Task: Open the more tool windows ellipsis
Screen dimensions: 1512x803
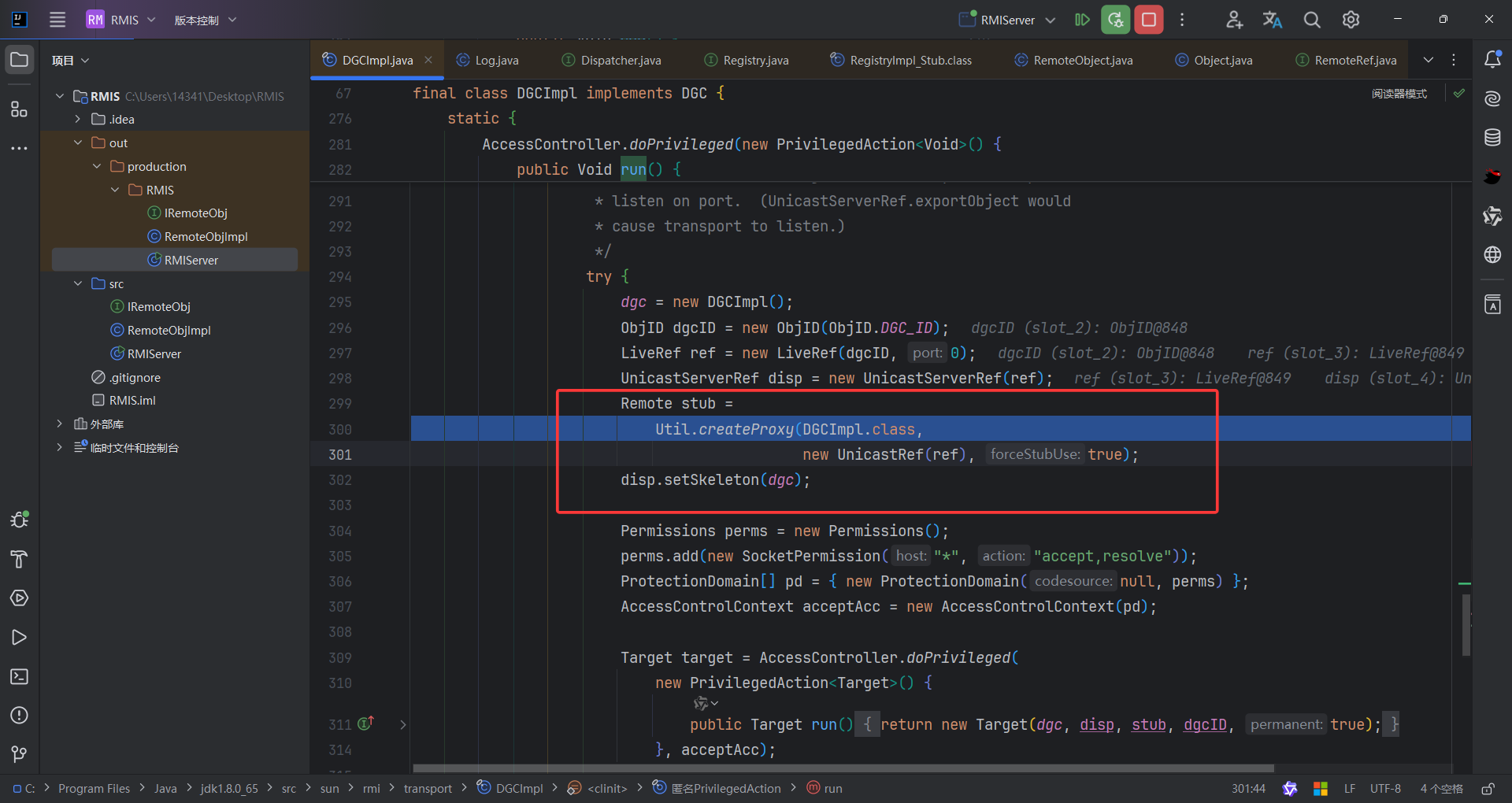Action: pyautogui.click(x=20, y=148)
